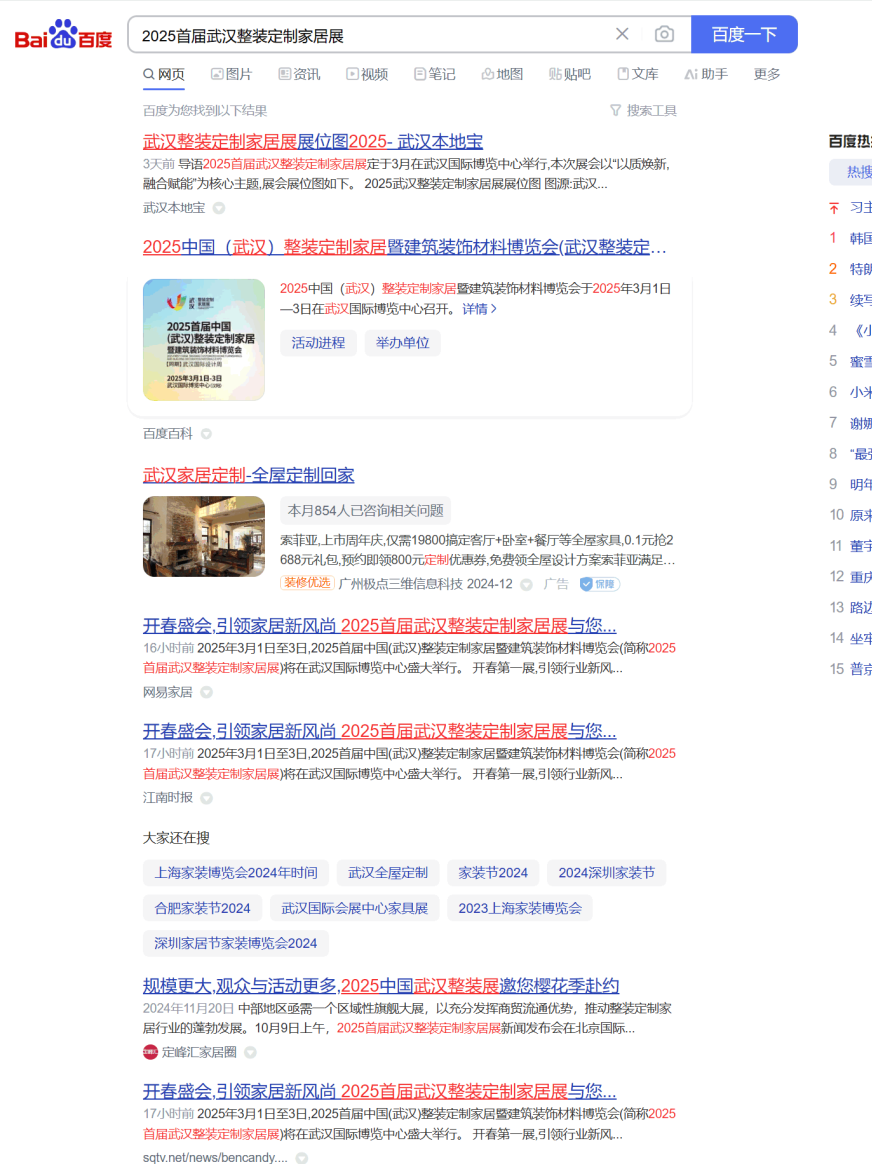The image size is (872, 1164).
Task: Click 本月854人已咨询相关问题 label
Action: pyautogui.click(x=365, y=511)
